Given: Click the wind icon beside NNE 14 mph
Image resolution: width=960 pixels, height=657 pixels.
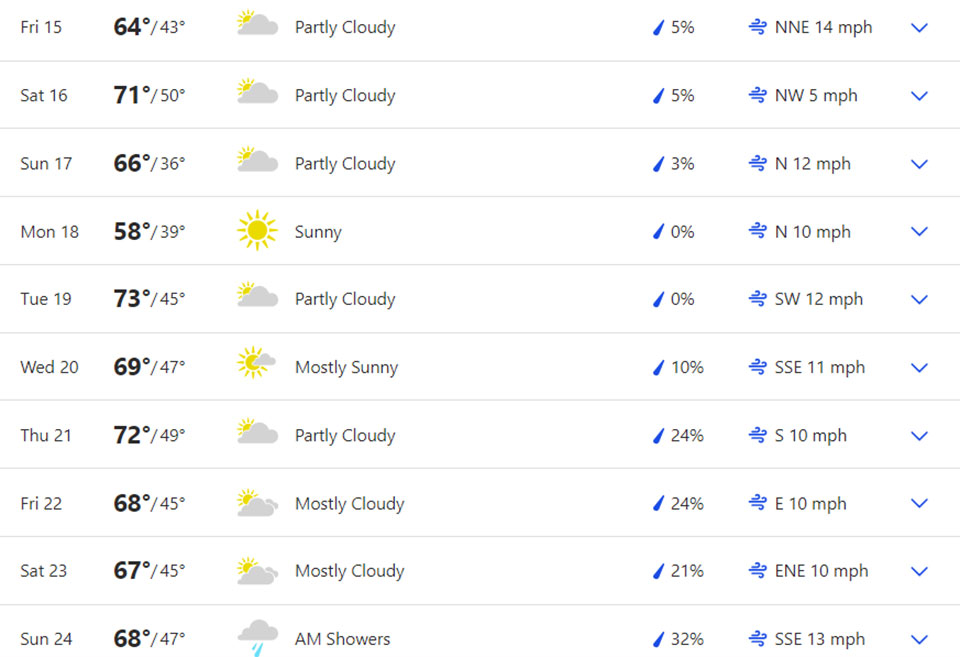Looking at the screenshot, I should pos(758,28).
